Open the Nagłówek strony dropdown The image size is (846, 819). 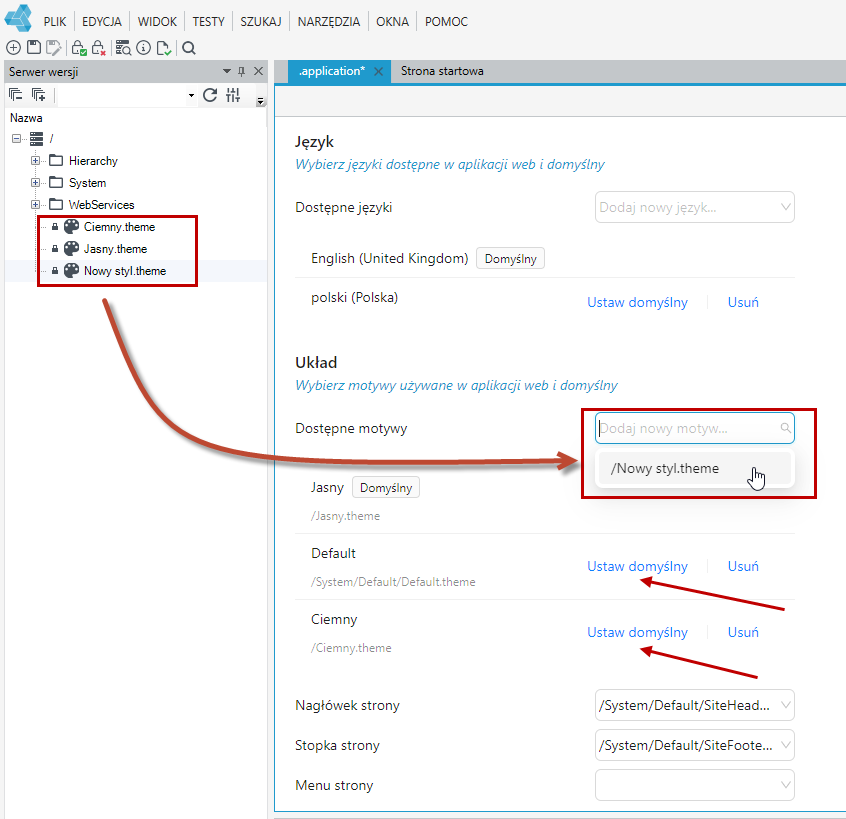pos(694,705)
